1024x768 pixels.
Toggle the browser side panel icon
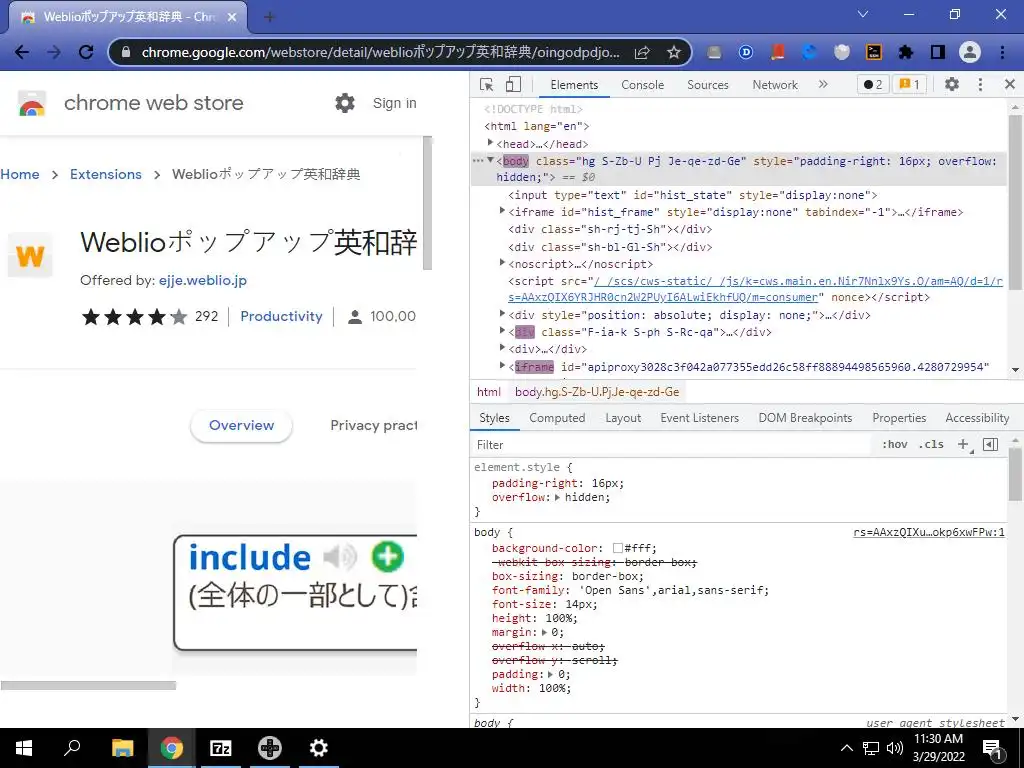tap(938, 52)
